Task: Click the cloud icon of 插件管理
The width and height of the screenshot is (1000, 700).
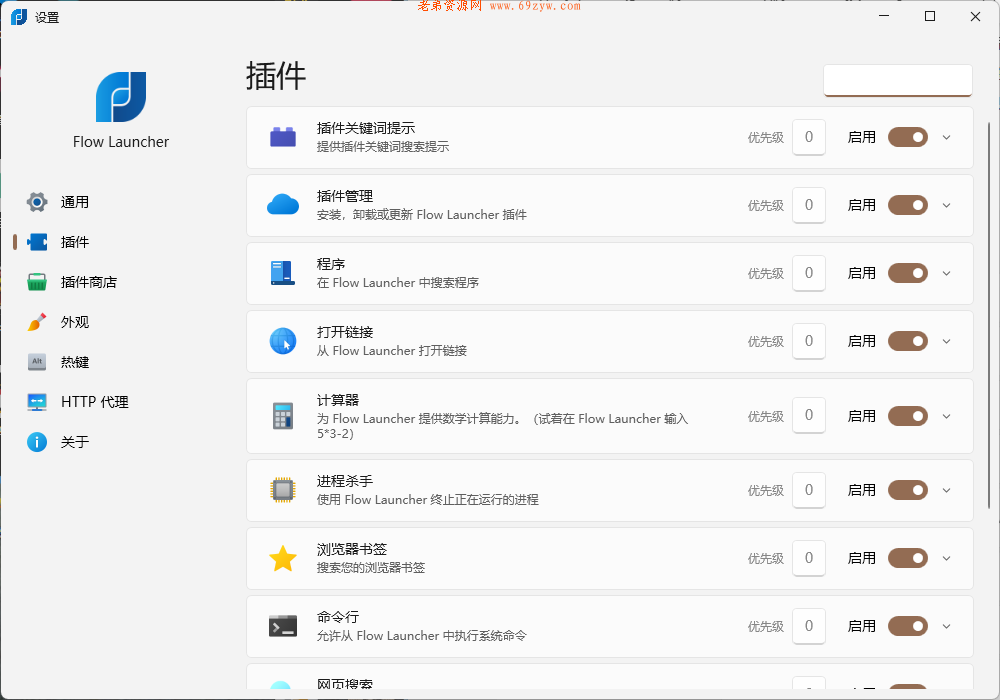Action: pyautogui.click(x=283, y=205)
